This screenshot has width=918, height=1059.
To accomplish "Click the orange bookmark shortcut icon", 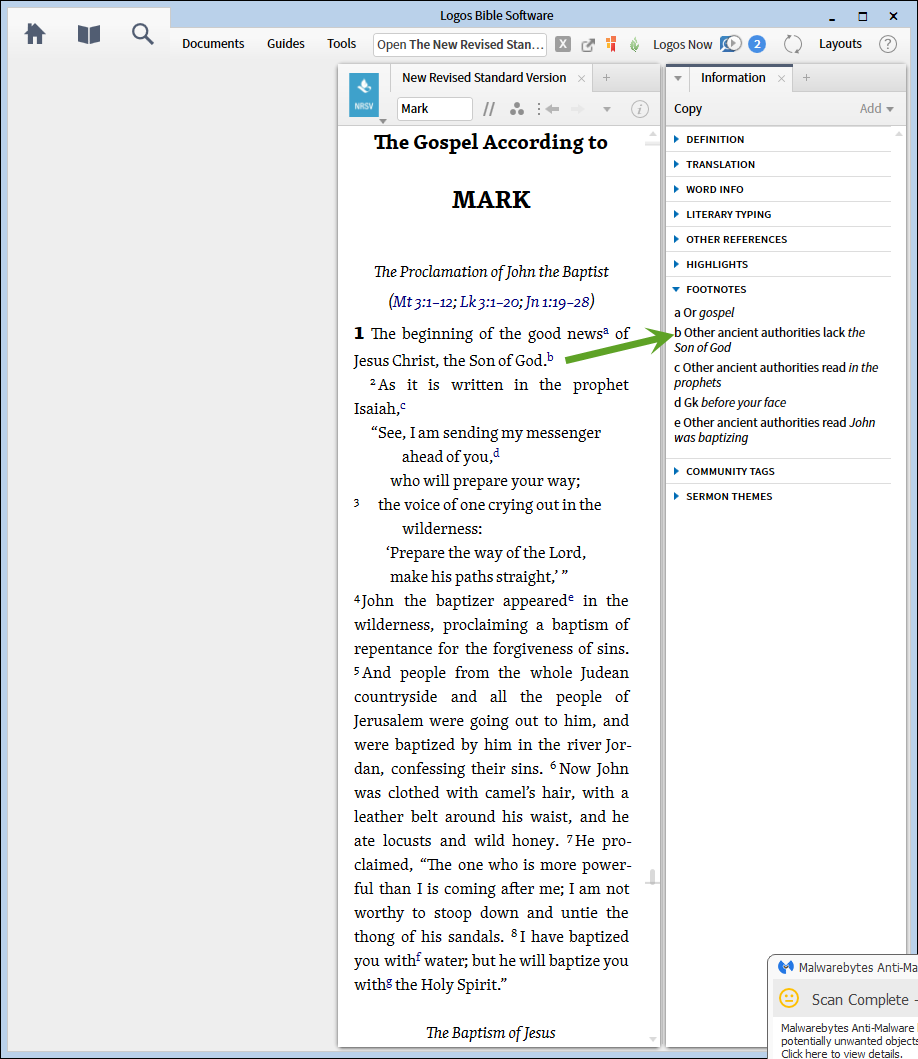I will pyautogui.click(x=611, y=45).
